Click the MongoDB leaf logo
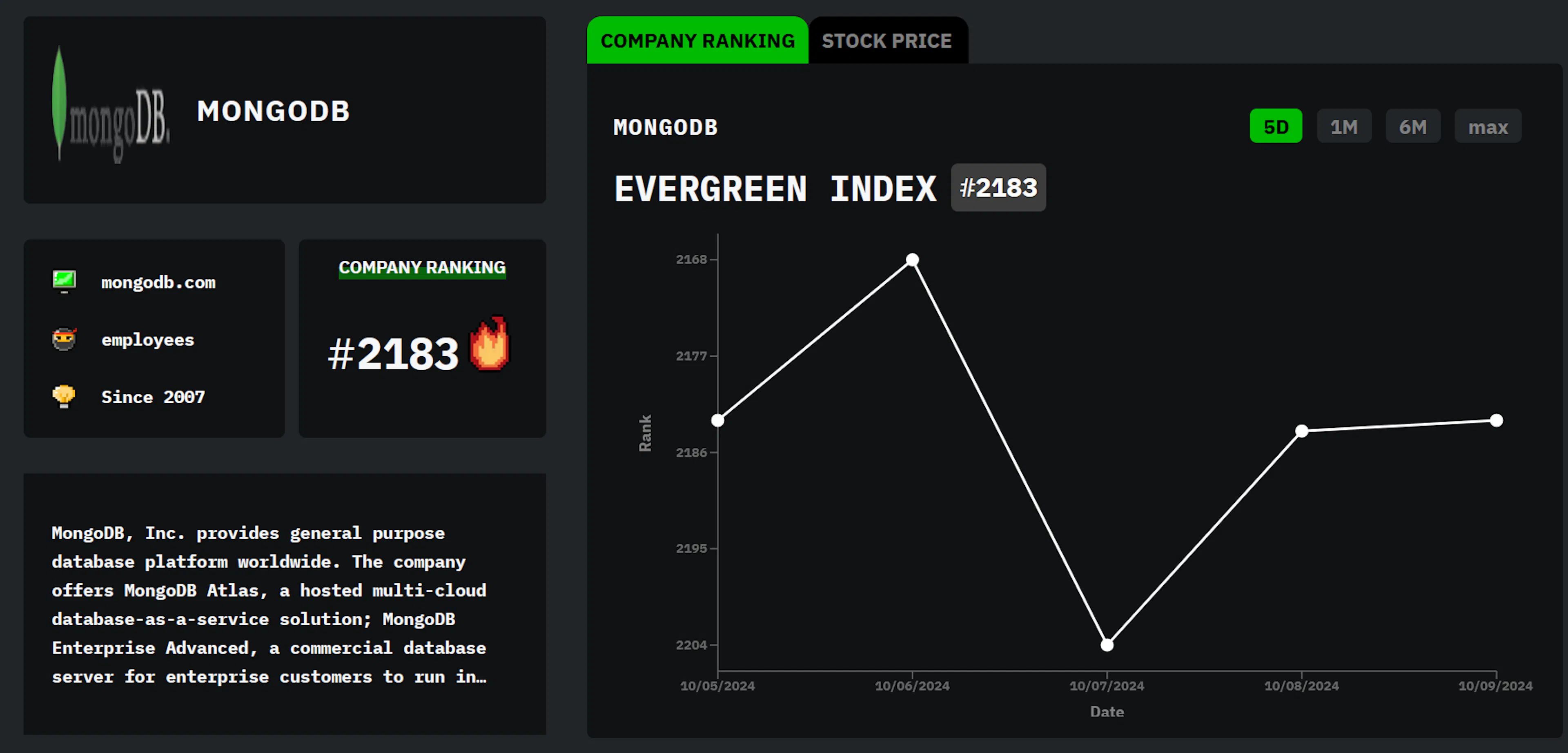 tap(110, 104)
